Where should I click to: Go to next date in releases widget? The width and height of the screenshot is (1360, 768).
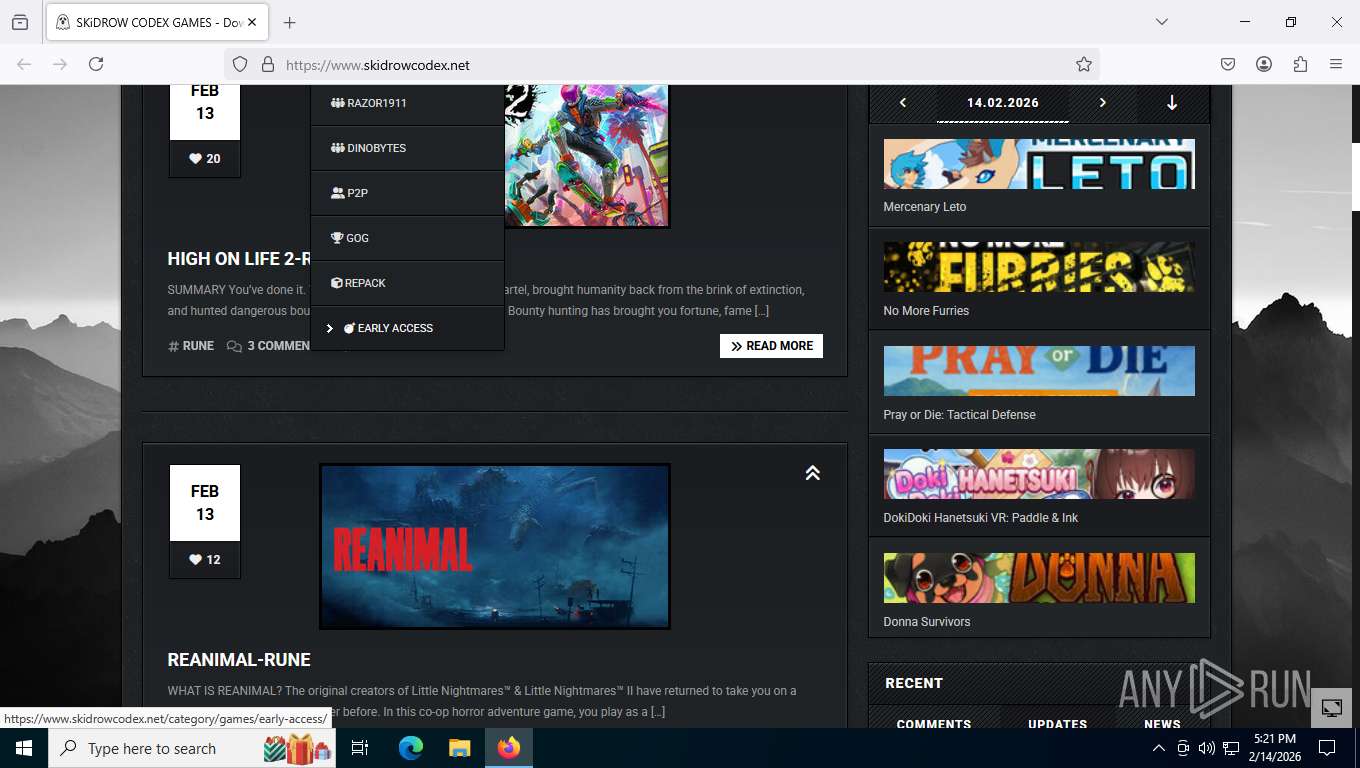(1103, 103)
